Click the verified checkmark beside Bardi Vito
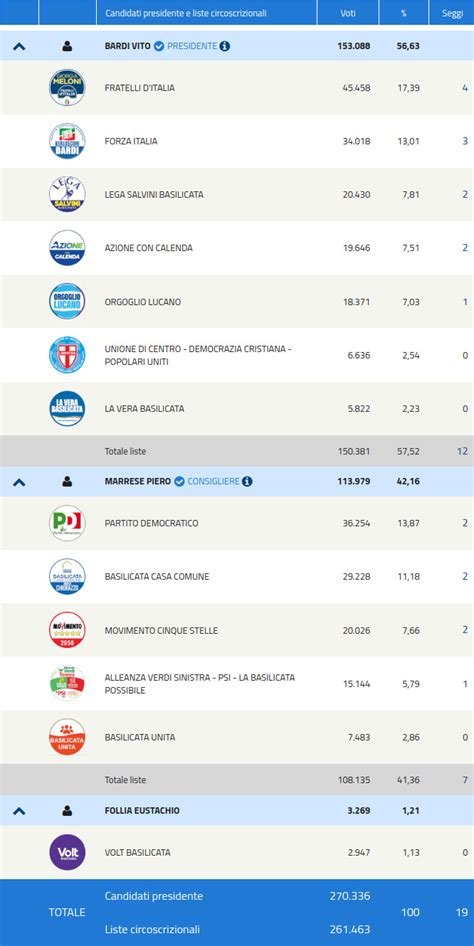 (x=159, y=46)
